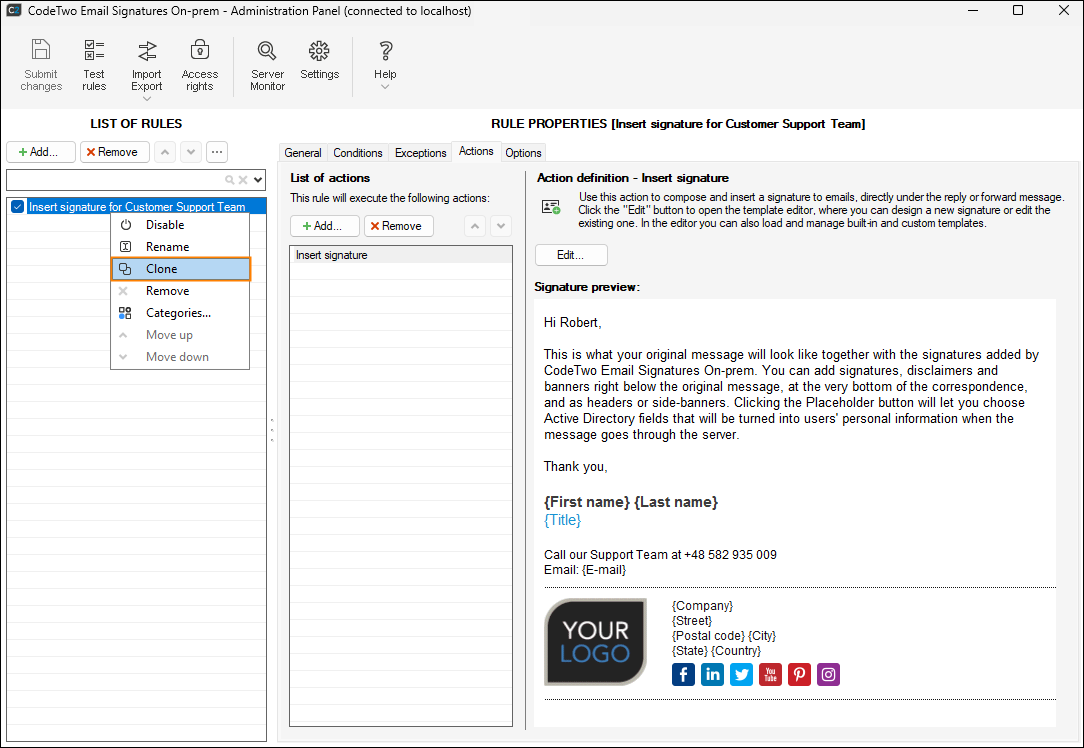Open the Options tab
1084x748 pixels.
[523, 153]
